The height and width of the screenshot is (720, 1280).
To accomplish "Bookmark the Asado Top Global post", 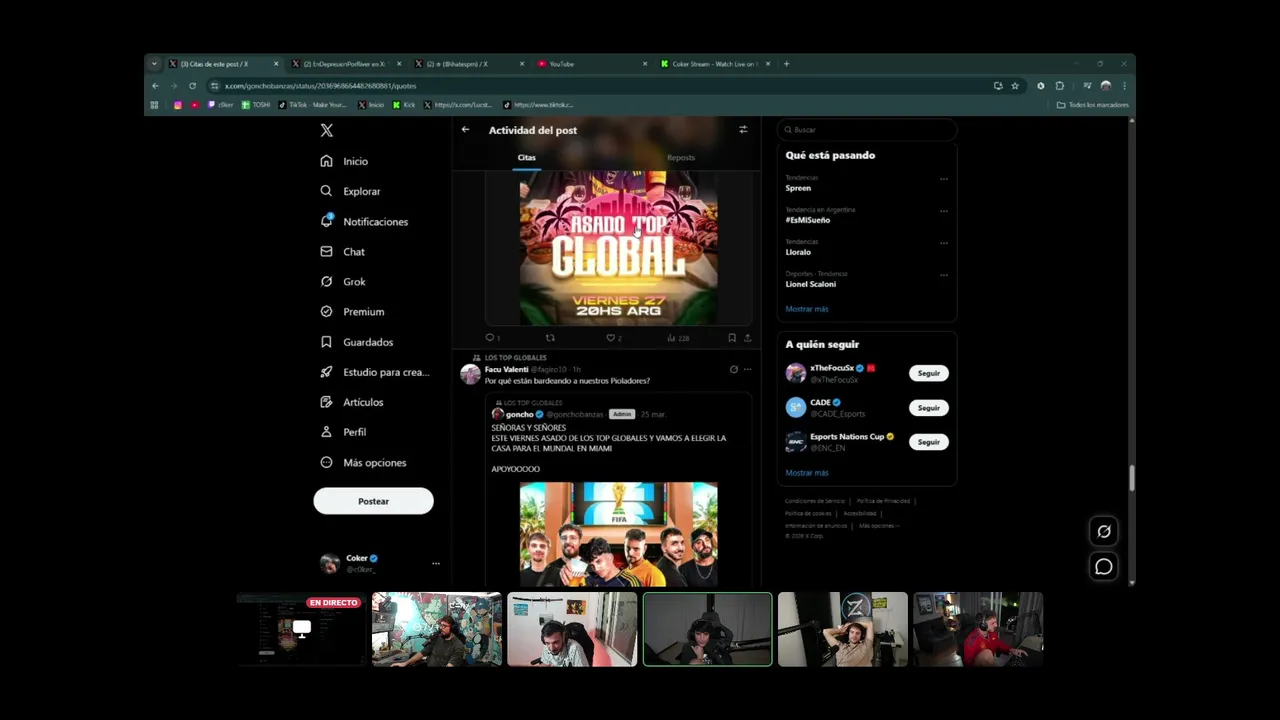I will 732,338.
